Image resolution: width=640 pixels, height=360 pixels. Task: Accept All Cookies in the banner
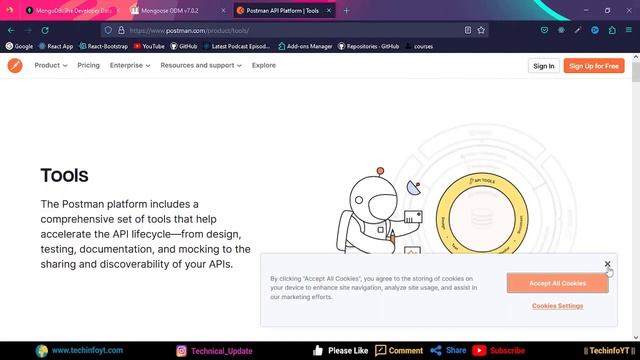point(558,283)
